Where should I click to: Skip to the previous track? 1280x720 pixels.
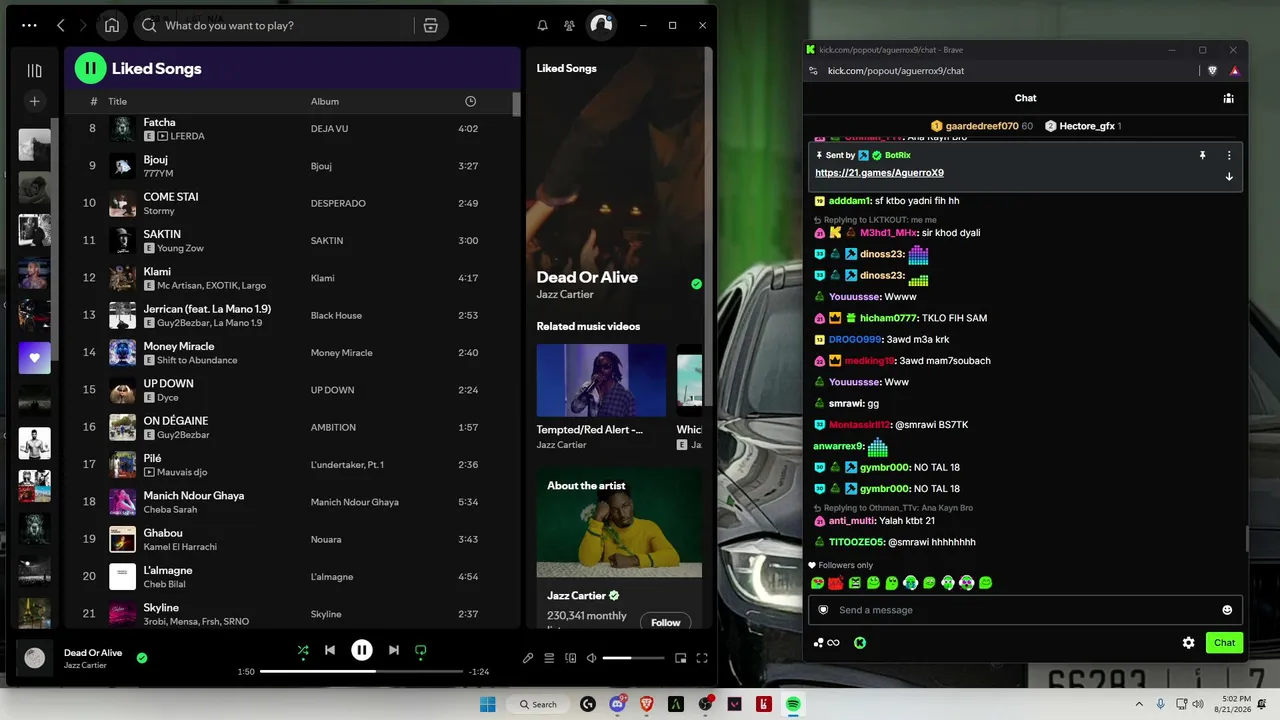click(330, 650)
